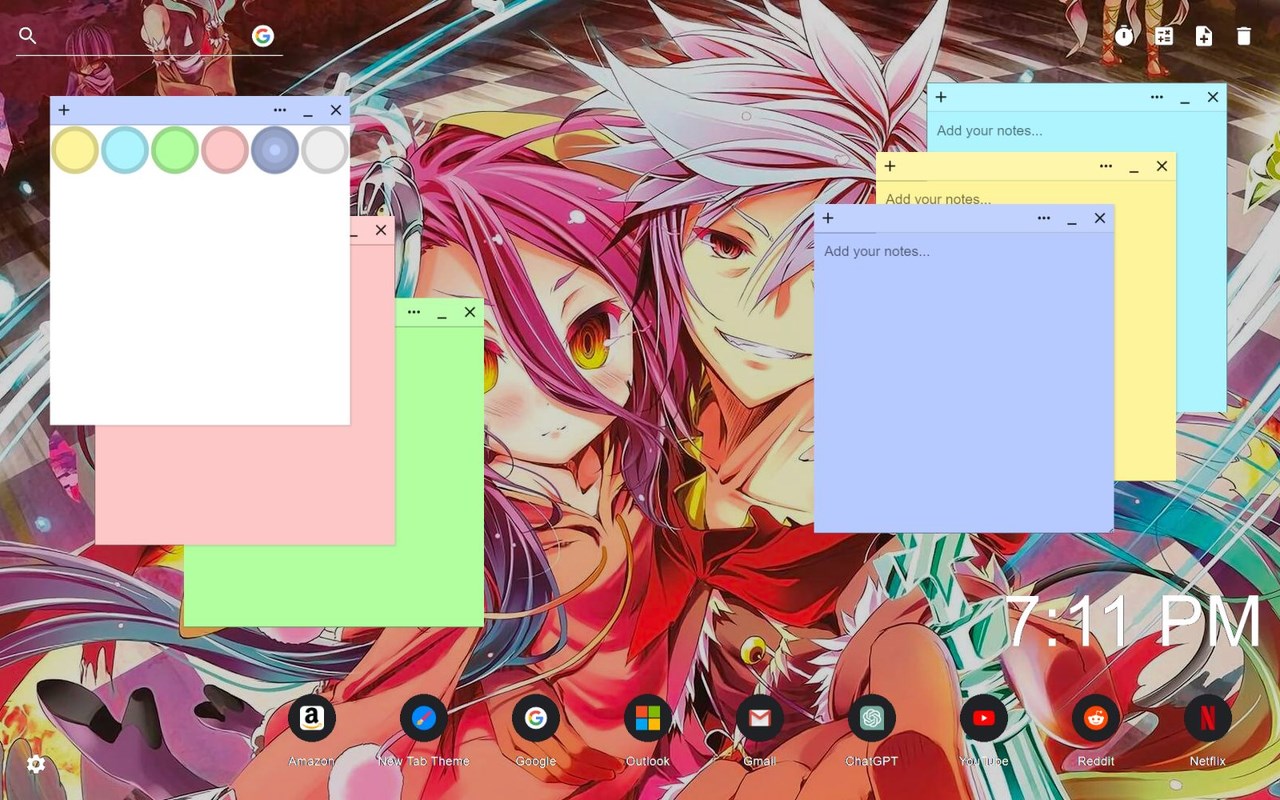1280x800 pixels.
Task: Open the Google shortcut in the dock
Action: pyautogui.click(x=536, y=718)
